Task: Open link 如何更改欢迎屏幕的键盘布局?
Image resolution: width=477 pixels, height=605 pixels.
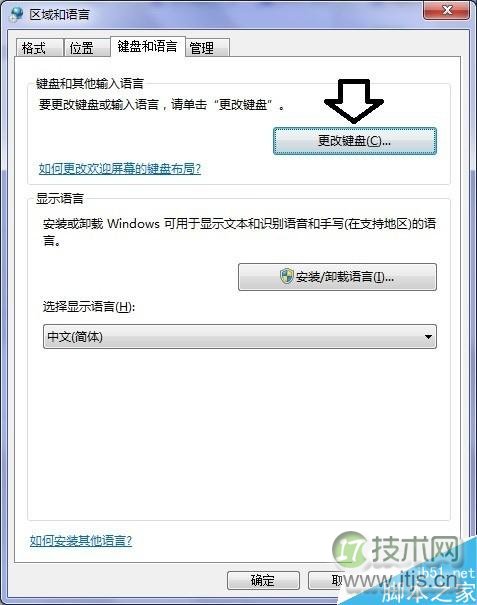Action: [x=120, y=169]
